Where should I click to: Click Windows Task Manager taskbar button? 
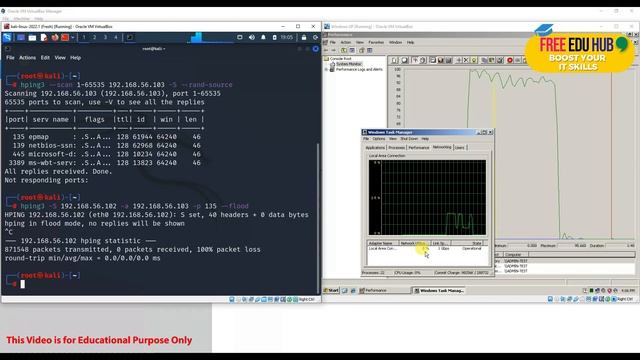(x=439, y=291)
